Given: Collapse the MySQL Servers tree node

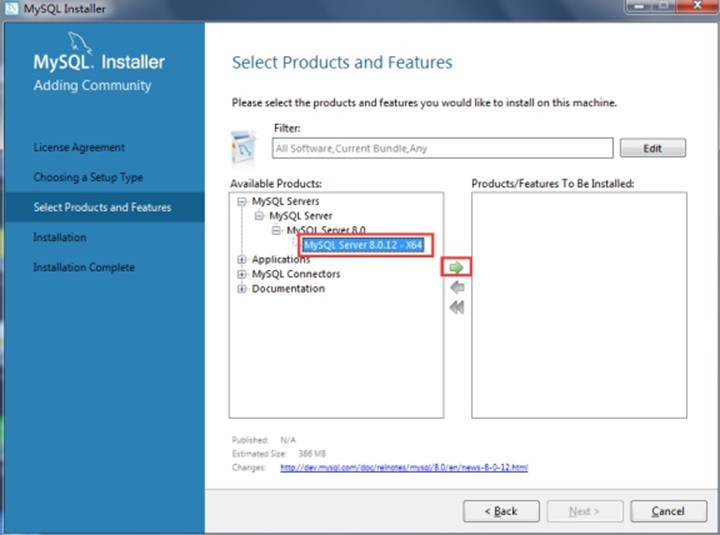Looking at the screenshot, I should tap(242, 201).
